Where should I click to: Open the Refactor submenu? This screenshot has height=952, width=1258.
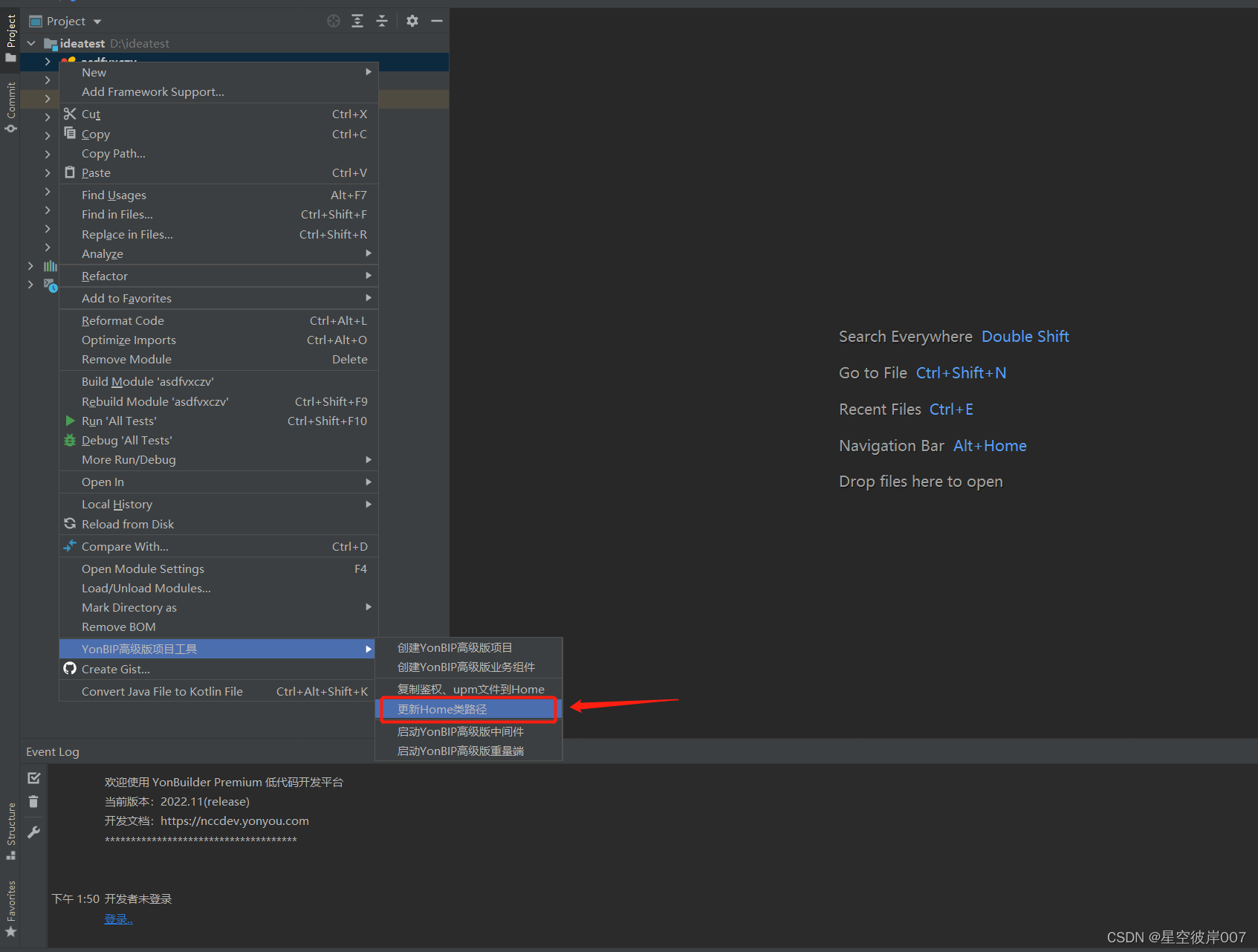coord(218,276)
